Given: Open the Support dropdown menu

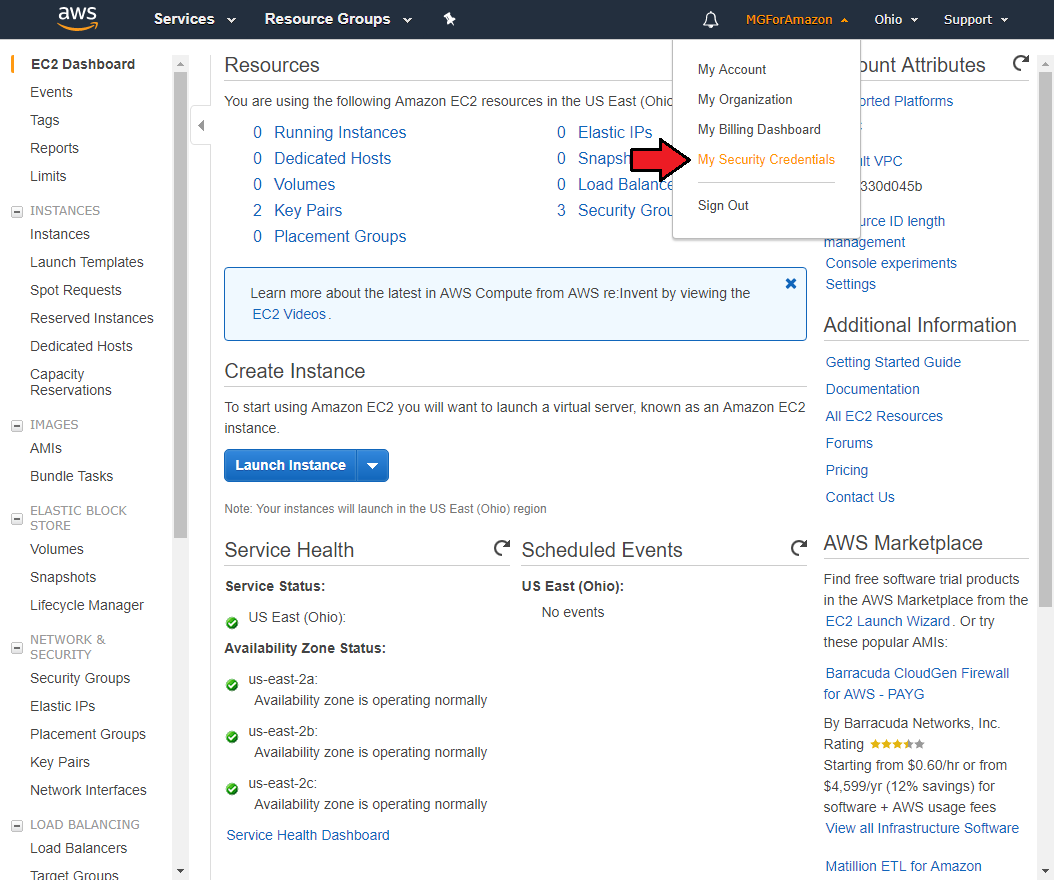Looking at the screenshot, I should 976,19.
